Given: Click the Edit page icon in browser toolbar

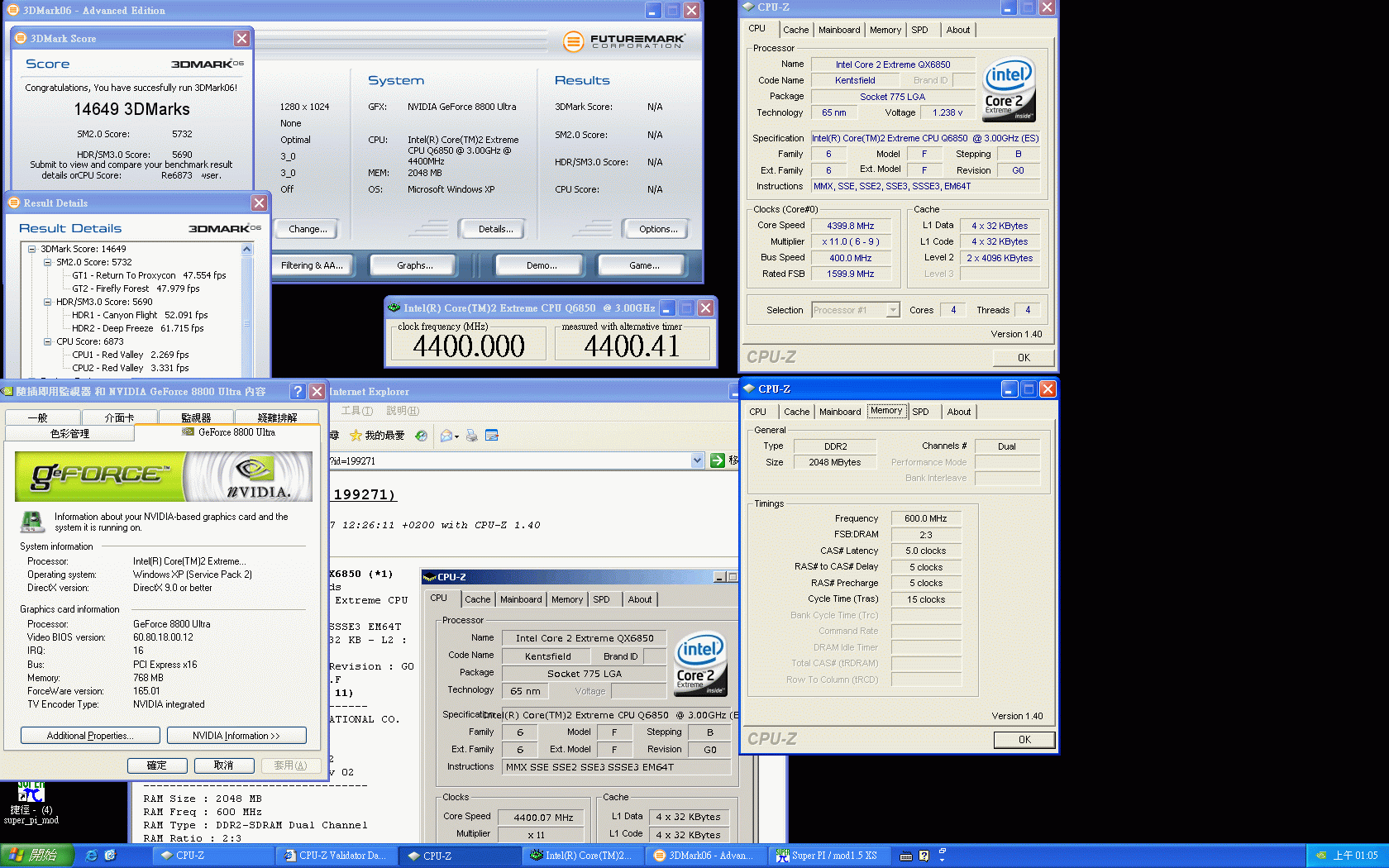Looking at the screenshot, I should (492, 436).
